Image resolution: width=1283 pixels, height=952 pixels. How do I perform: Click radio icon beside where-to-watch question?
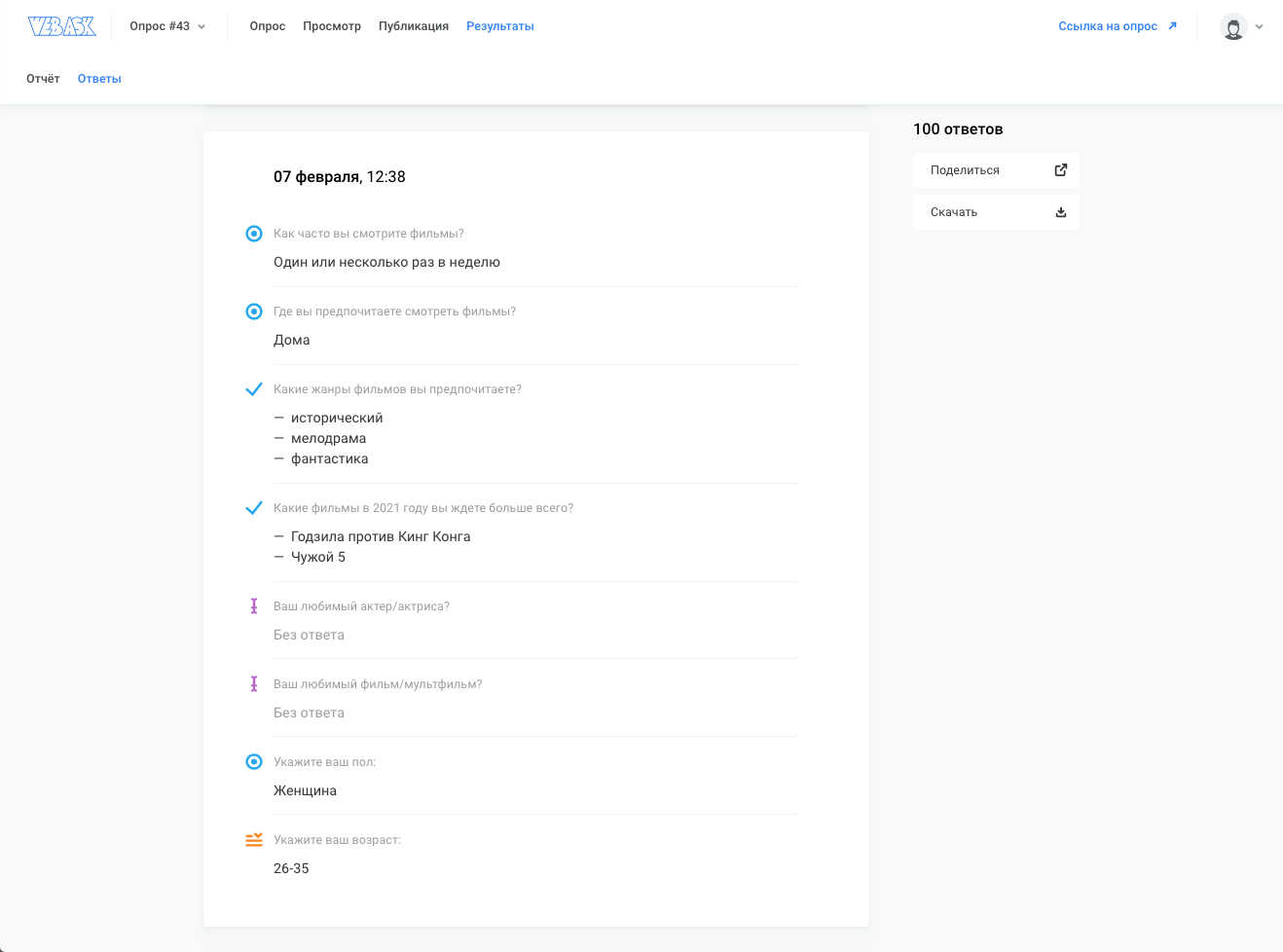point(254,311)
